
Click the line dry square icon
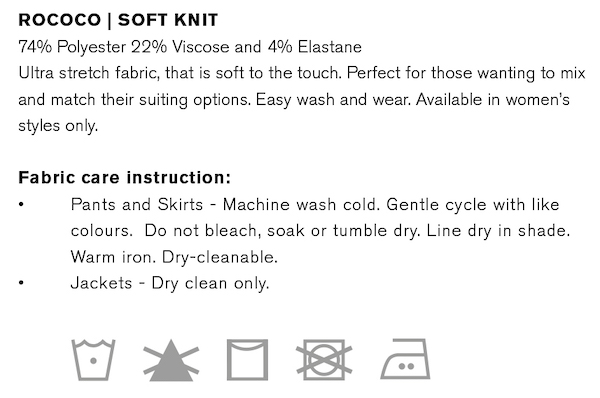(247, 360)
